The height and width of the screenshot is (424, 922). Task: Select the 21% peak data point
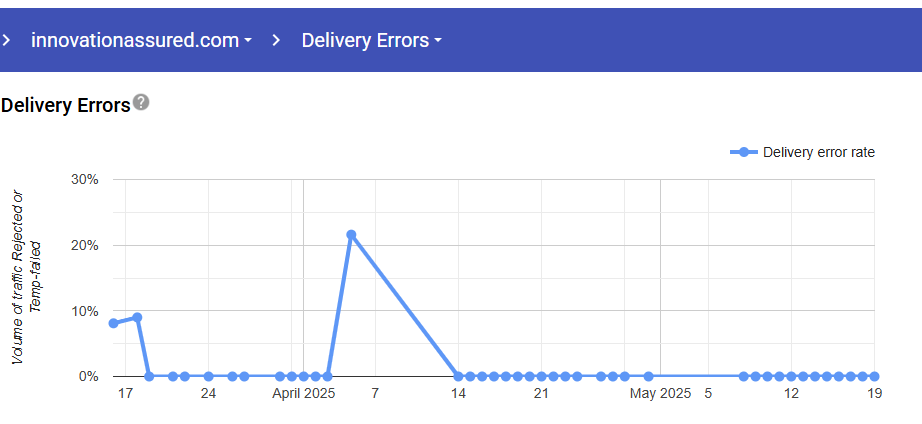coord(351,235)
